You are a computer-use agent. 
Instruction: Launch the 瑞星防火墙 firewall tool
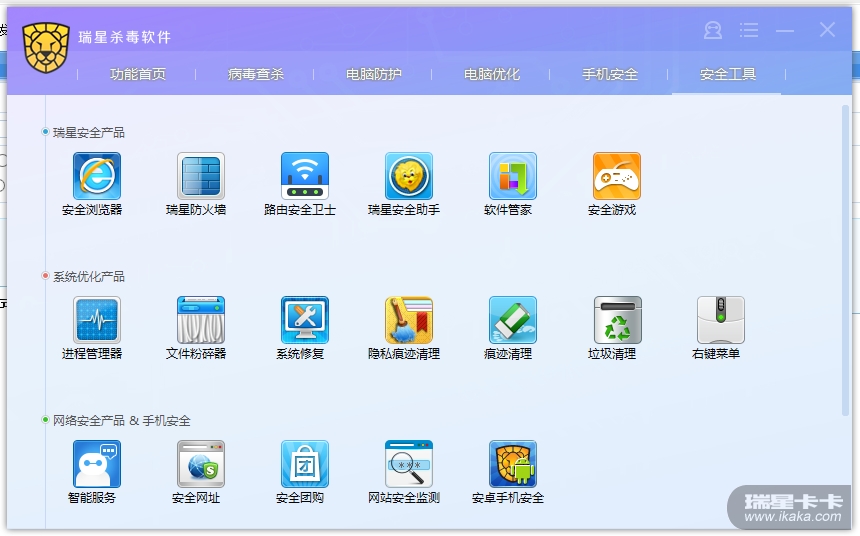click(201, 176)
